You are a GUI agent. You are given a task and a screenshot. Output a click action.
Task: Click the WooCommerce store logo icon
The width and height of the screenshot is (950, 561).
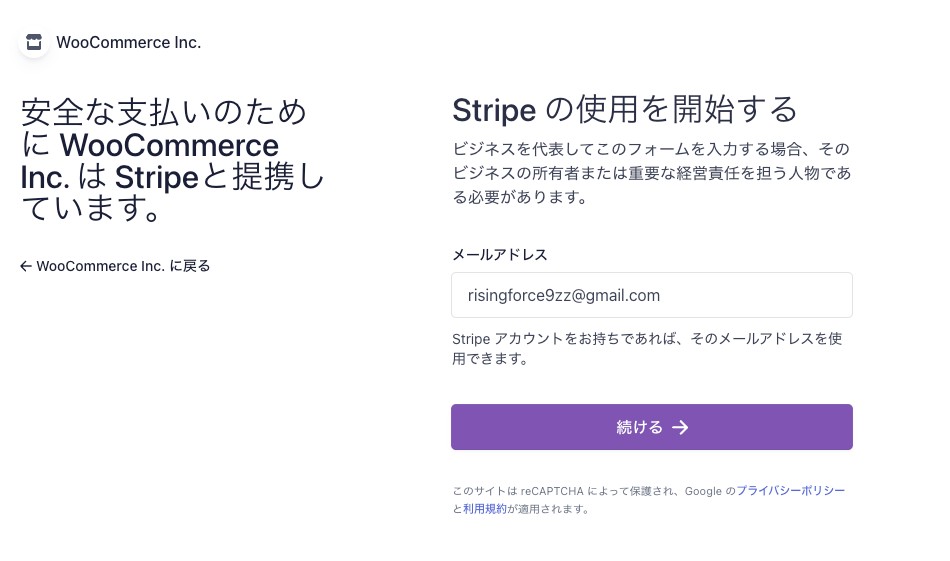pyautogui.click(x=34, y=42)
